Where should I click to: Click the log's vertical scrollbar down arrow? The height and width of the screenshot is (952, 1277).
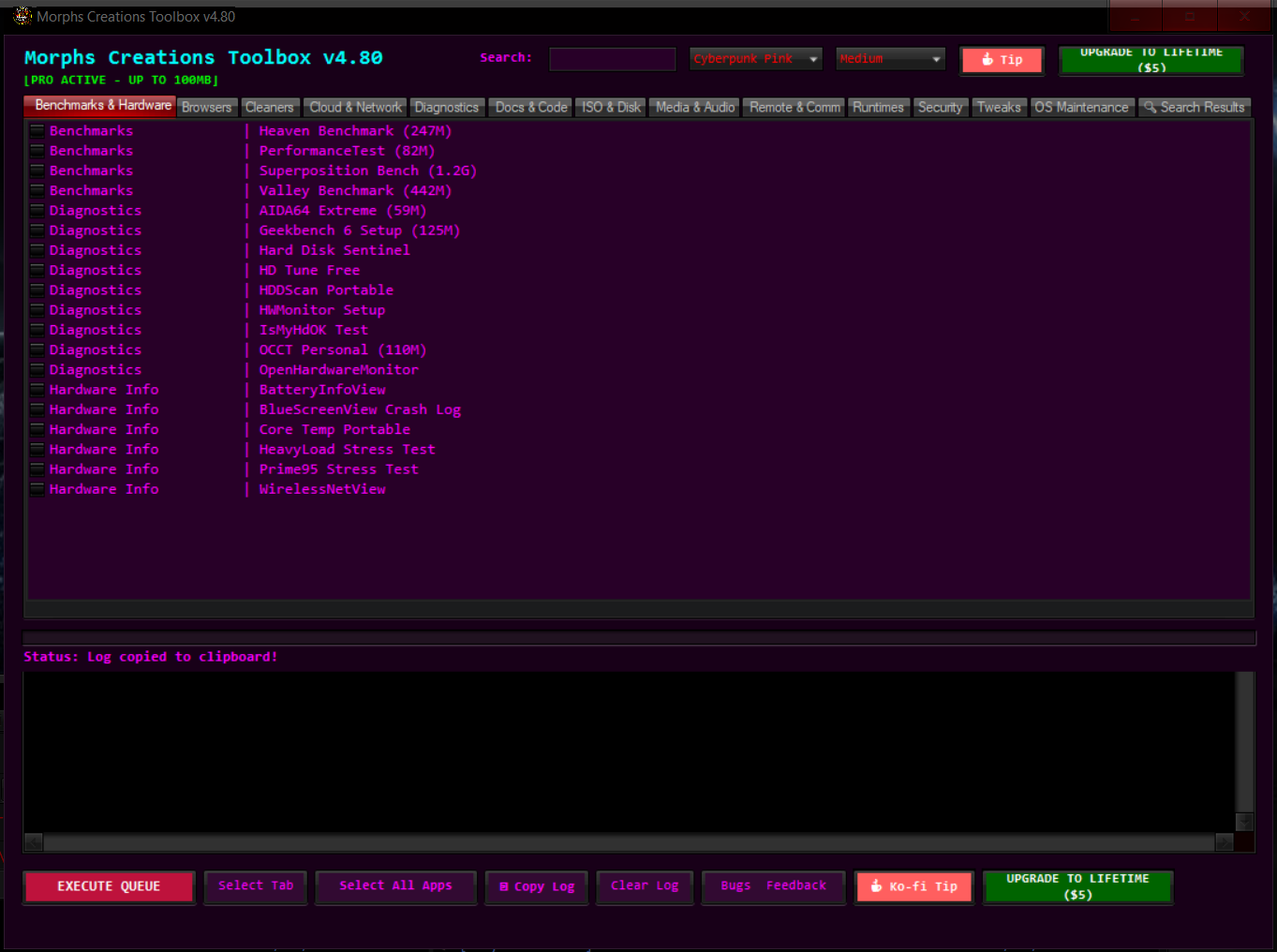pos(1244,822)
